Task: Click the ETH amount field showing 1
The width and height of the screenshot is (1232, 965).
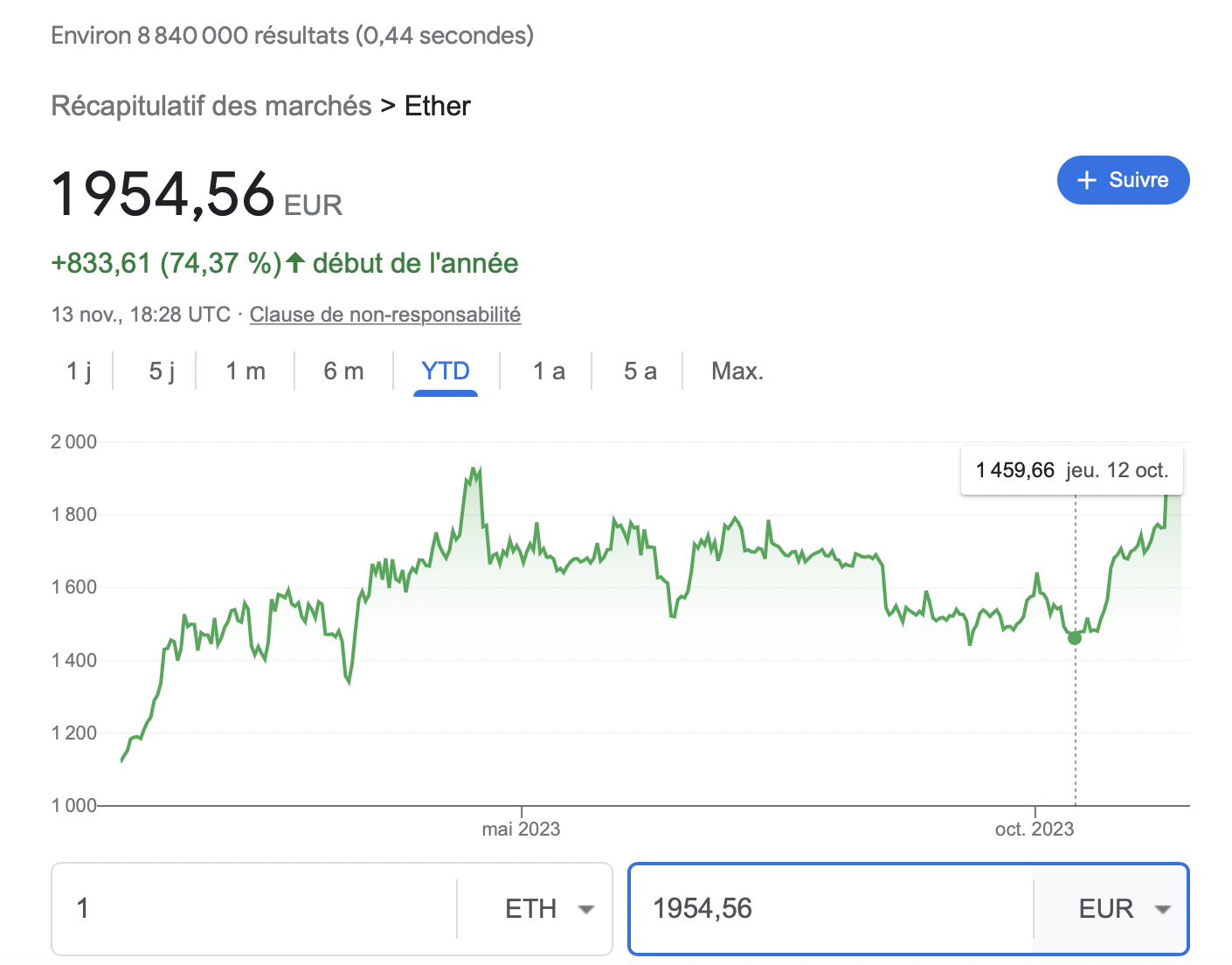Action: click(253, 909)
